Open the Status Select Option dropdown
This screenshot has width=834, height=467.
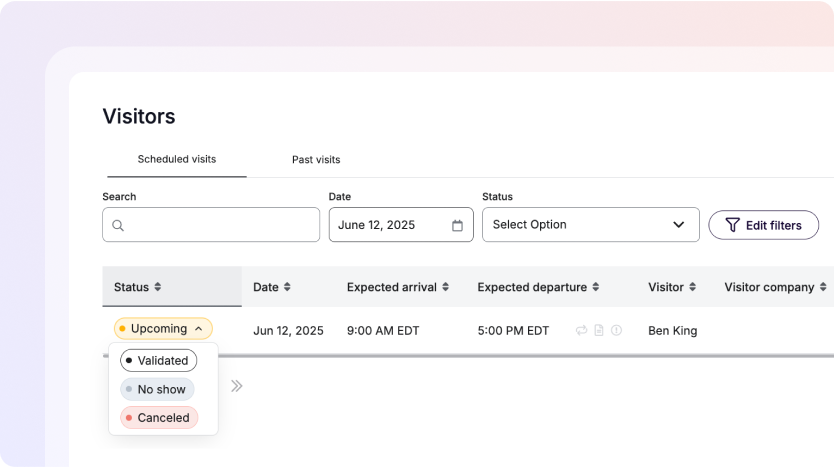[590, 225]
